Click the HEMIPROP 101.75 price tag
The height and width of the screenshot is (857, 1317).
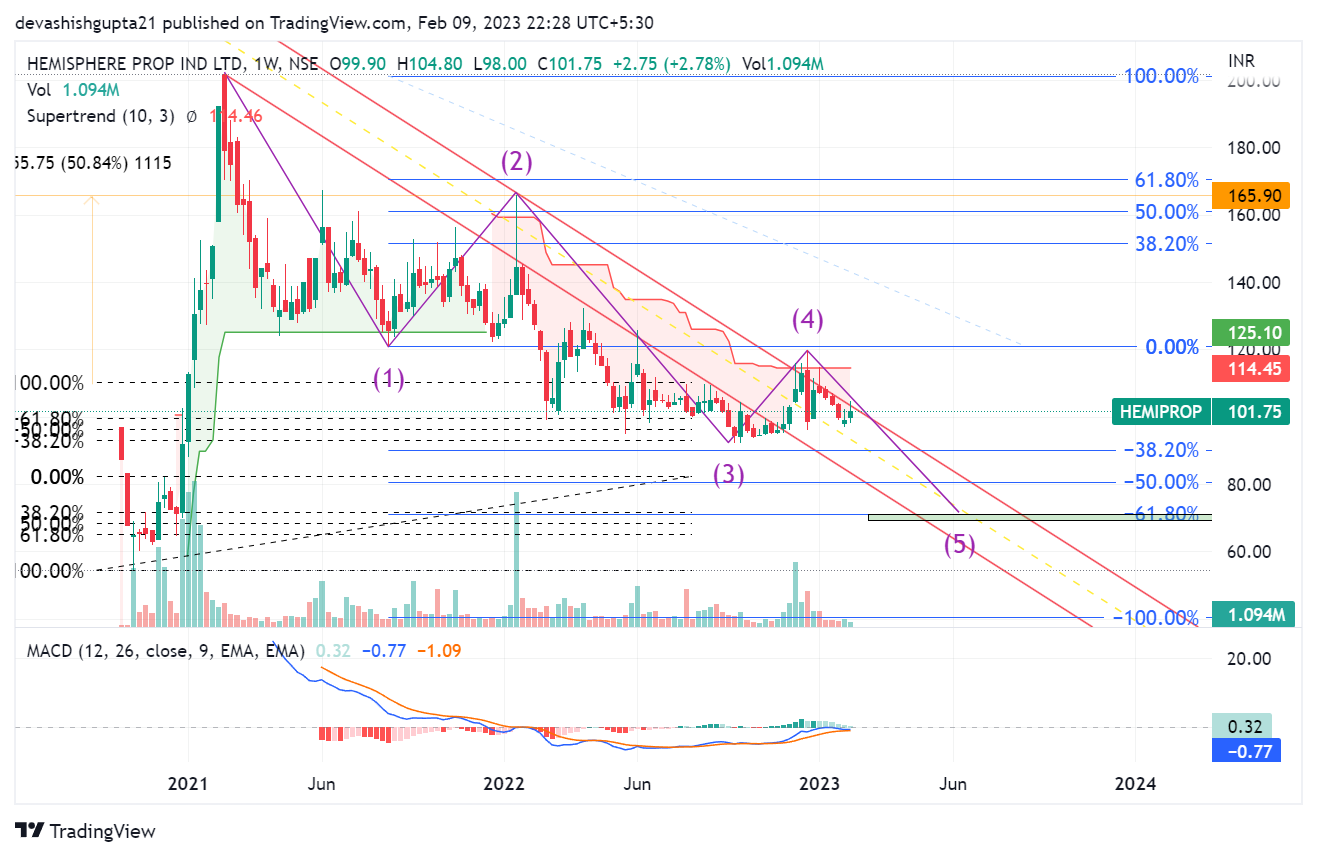[1200, 411]
